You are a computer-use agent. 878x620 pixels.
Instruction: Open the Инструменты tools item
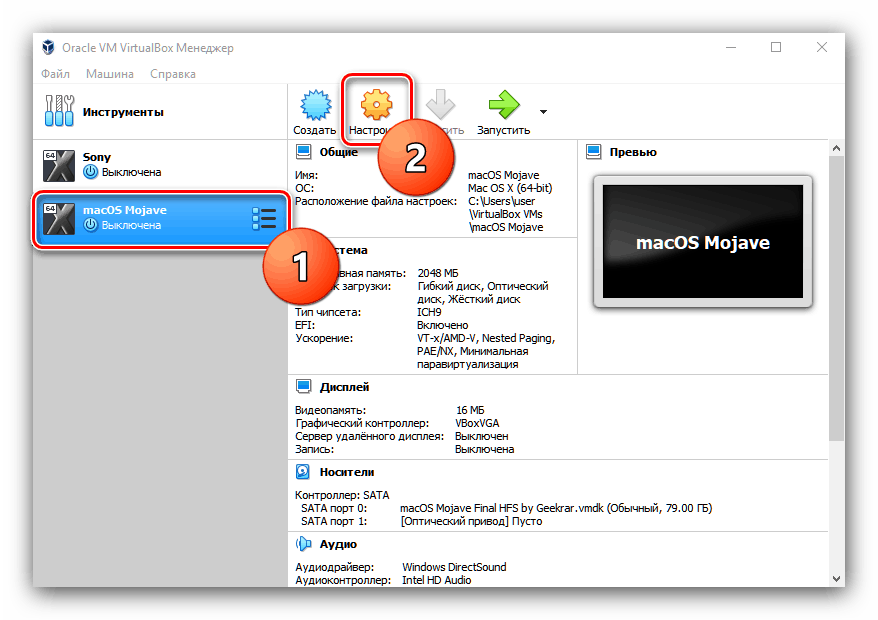160,111
